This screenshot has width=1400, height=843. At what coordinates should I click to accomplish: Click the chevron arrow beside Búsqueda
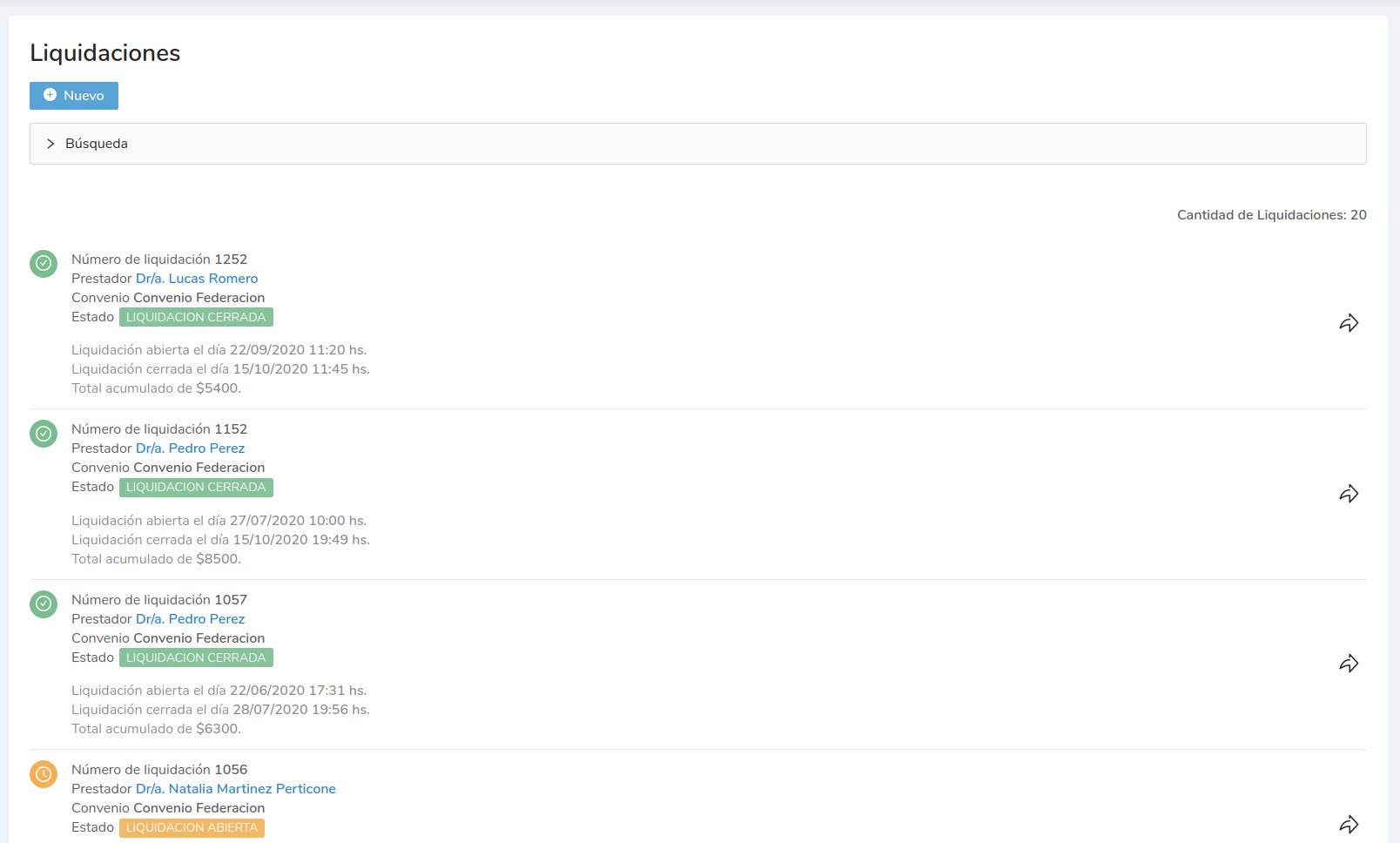[50, 144]
